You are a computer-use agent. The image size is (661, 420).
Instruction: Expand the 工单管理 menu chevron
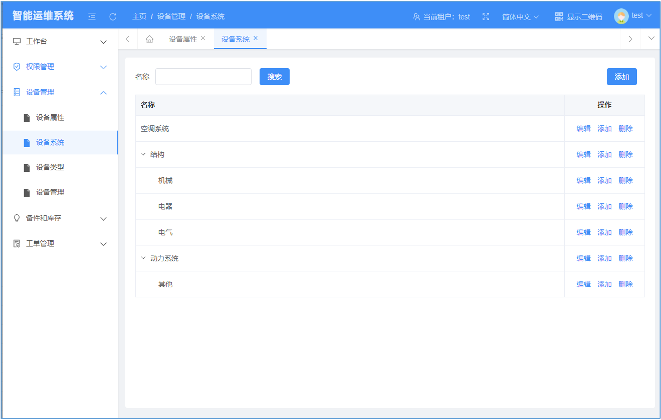103,244
